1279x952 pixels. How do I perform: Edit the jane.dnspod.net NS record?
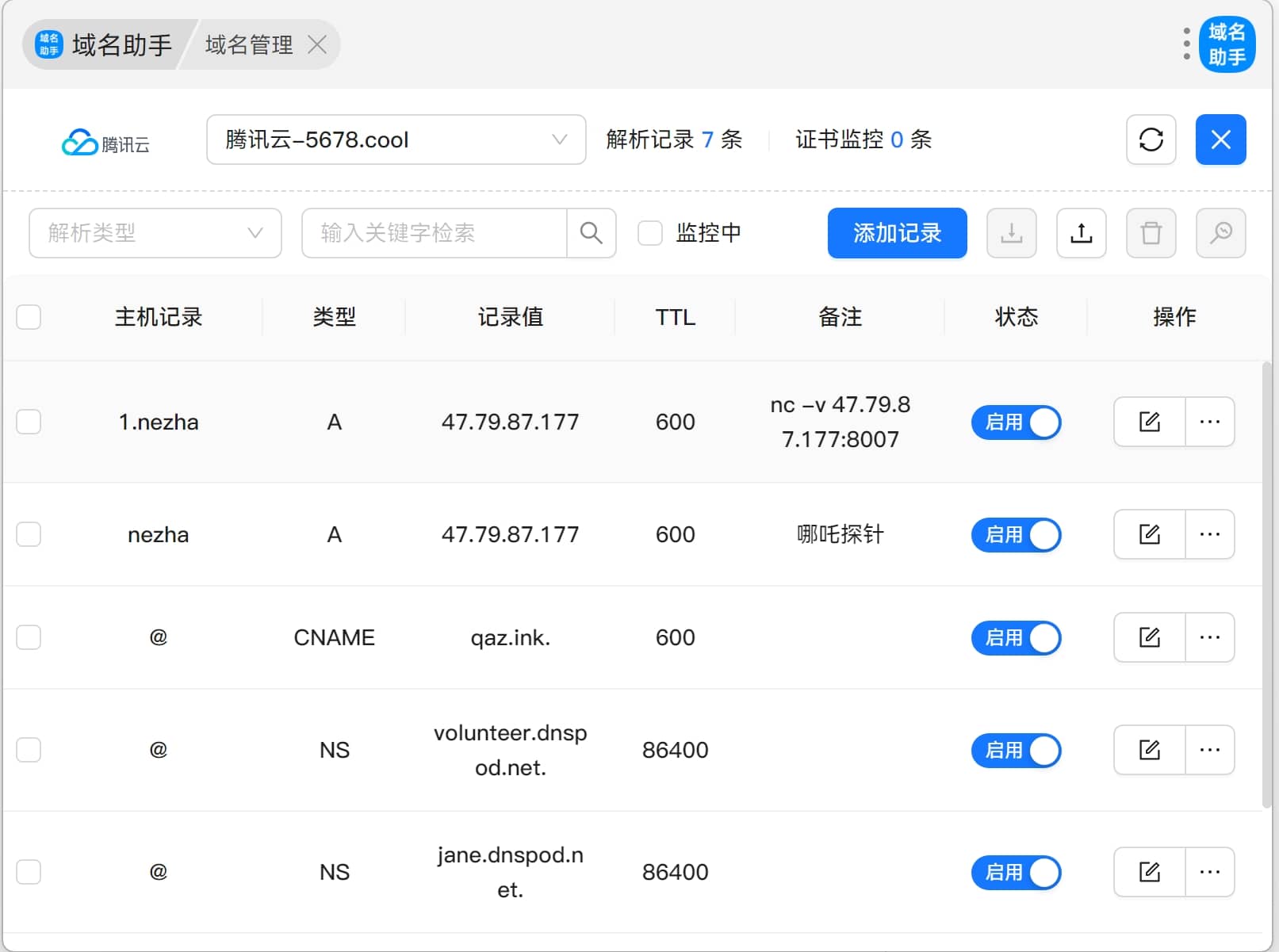pos(1149,872)
